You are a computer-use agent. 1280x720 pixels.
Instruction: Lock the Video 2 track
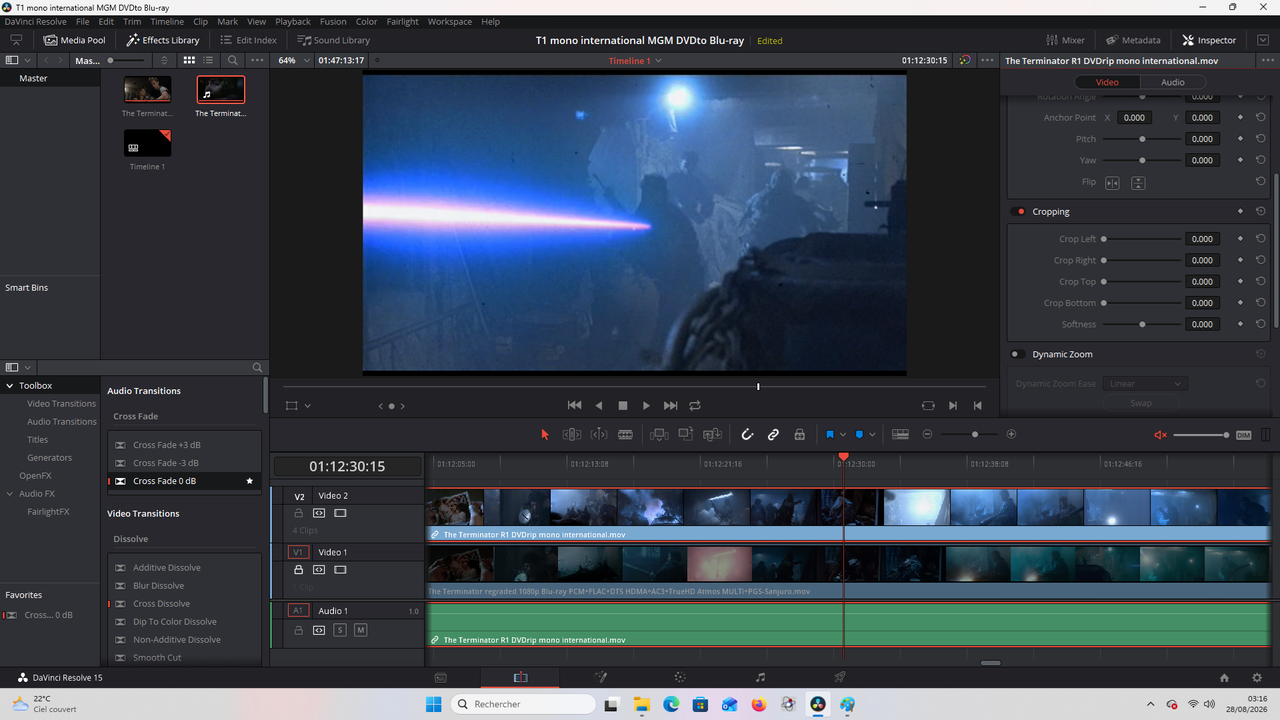pyautogui.click(x=298, y=513)
